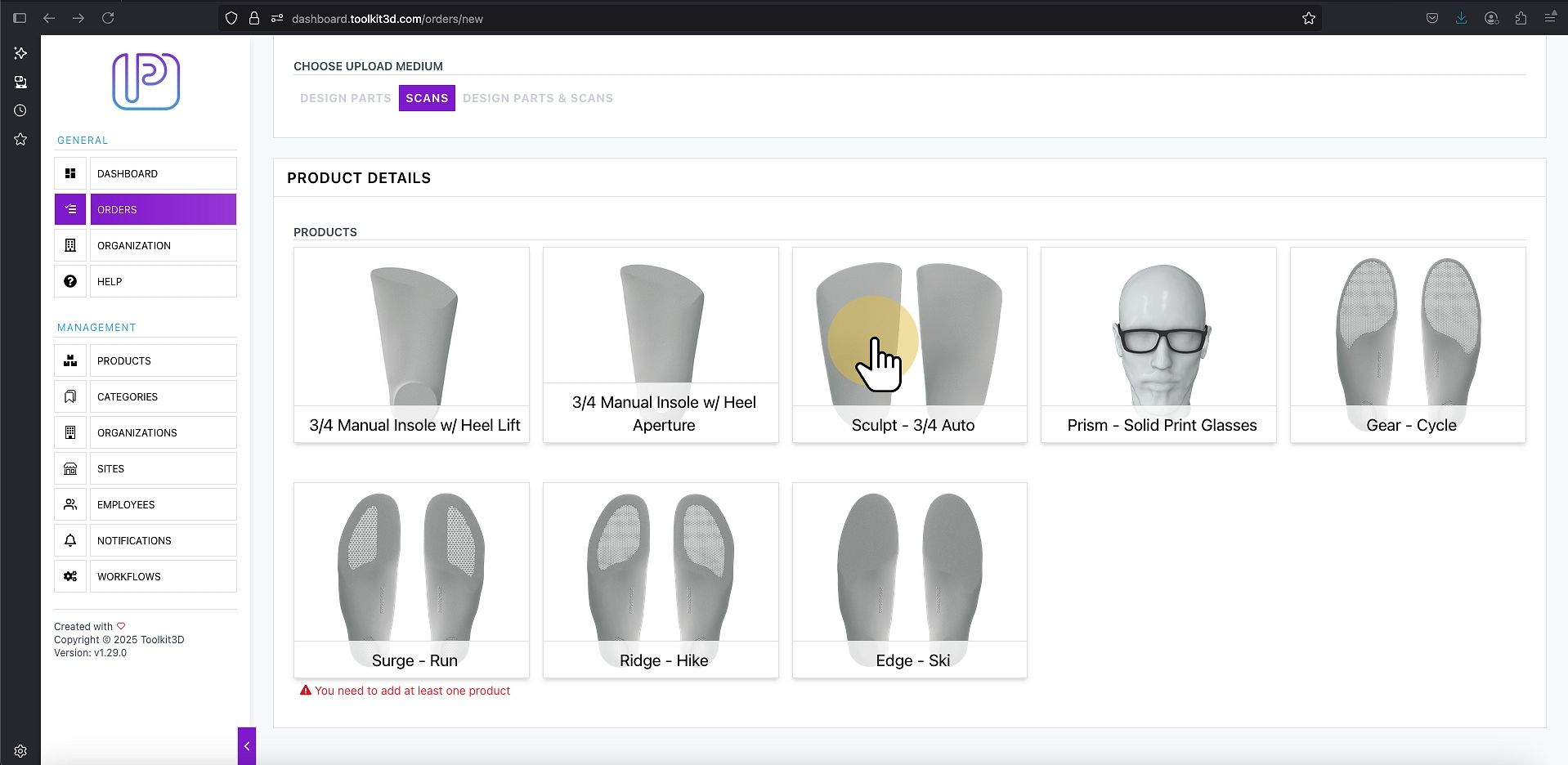This screenshot has height=765, width=1568.
Task: Select the Scans upload medium
Action: click(x=427, y=98)
